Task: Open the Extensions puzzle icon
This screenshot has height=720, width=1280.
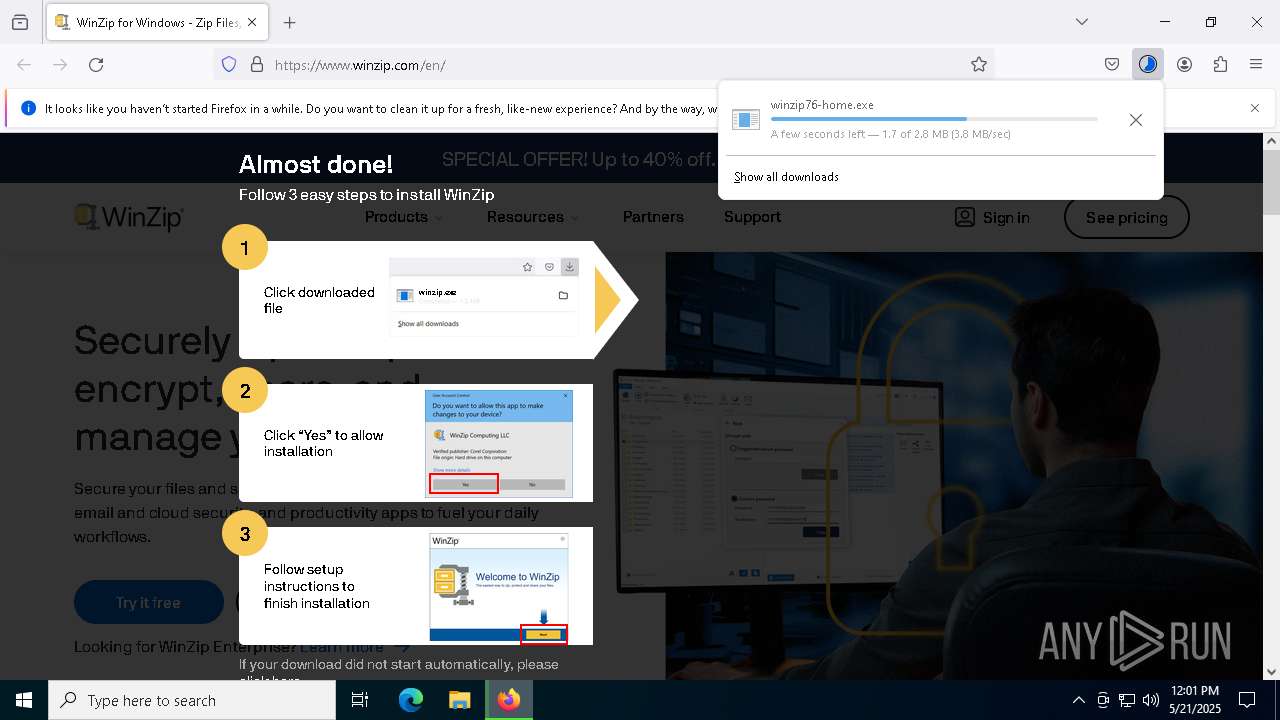Action: 1220,64
